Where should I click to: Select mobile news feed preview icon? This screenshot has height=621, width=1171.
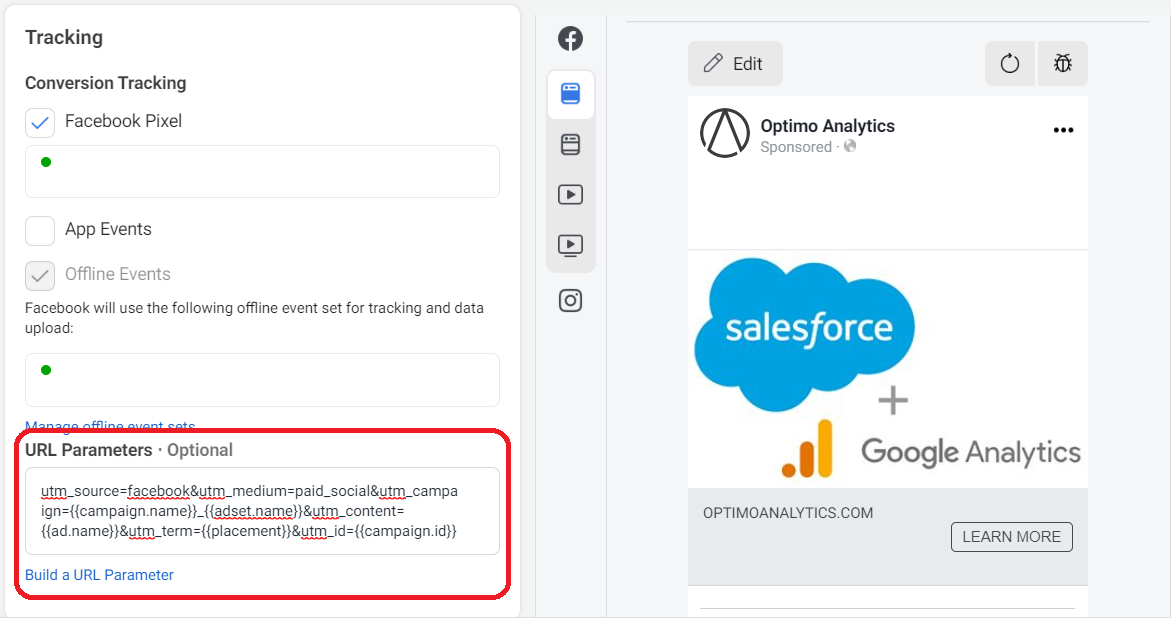571,94
